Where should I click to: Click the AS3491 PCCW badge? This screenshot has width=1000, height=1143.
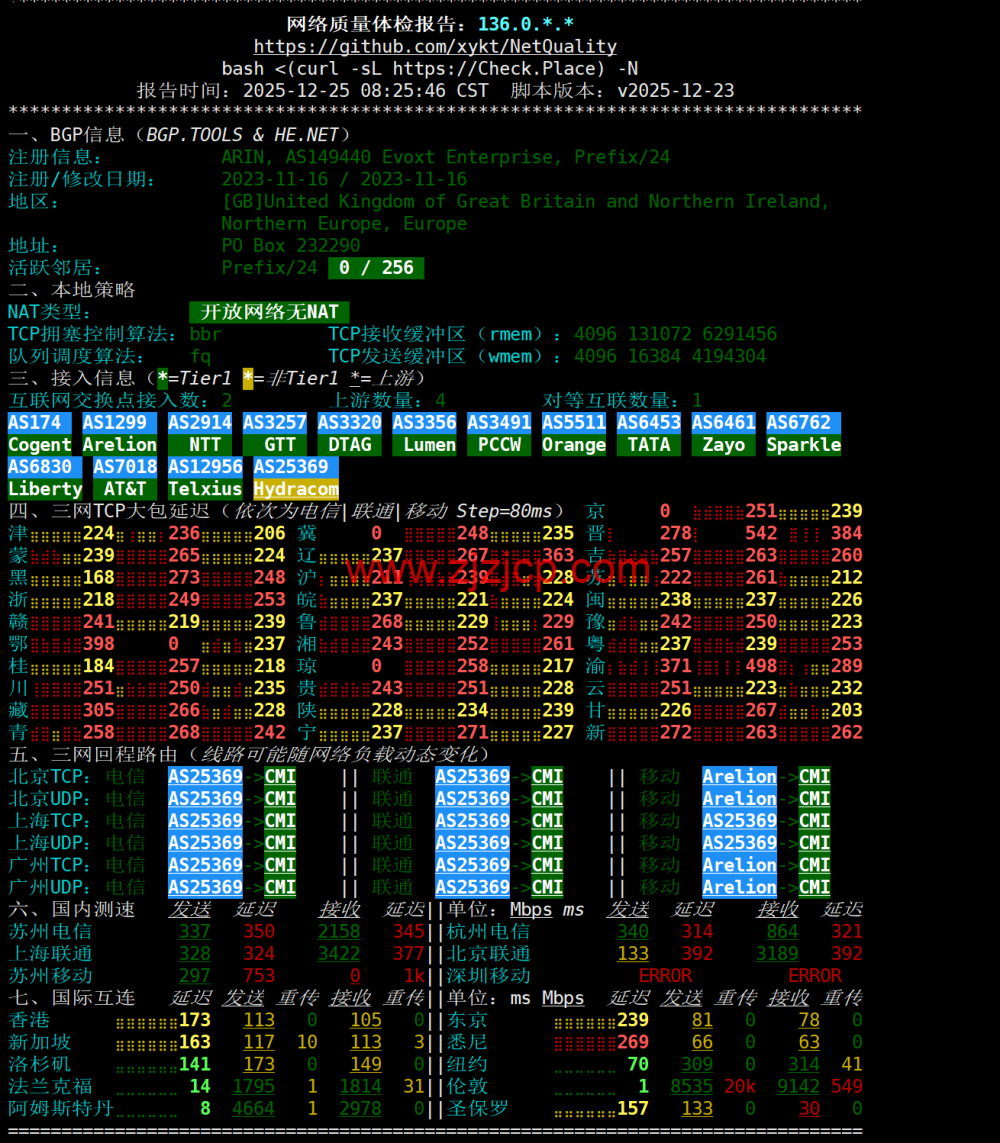[x=498, y=433]
